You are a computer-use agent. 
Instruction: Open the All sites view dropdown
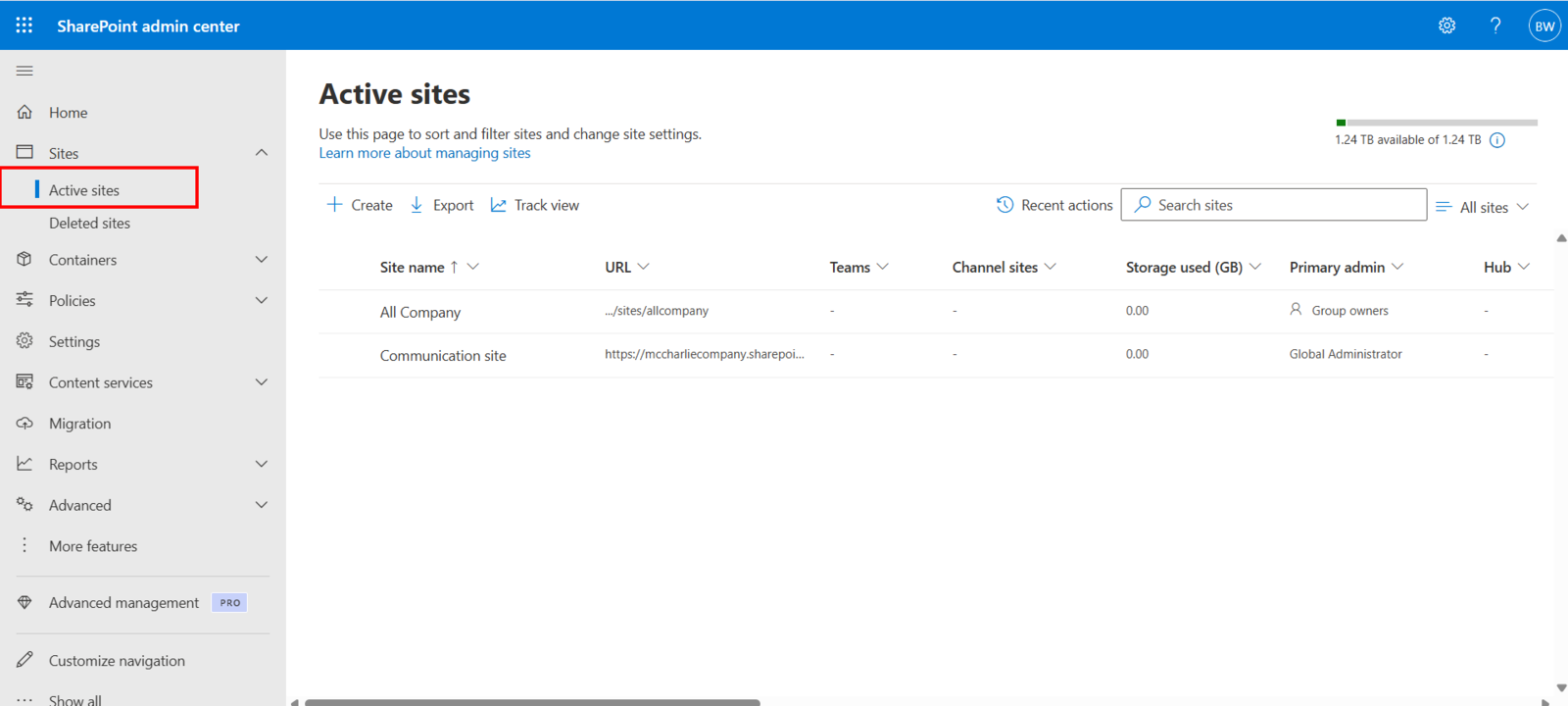pos(1482,207)
